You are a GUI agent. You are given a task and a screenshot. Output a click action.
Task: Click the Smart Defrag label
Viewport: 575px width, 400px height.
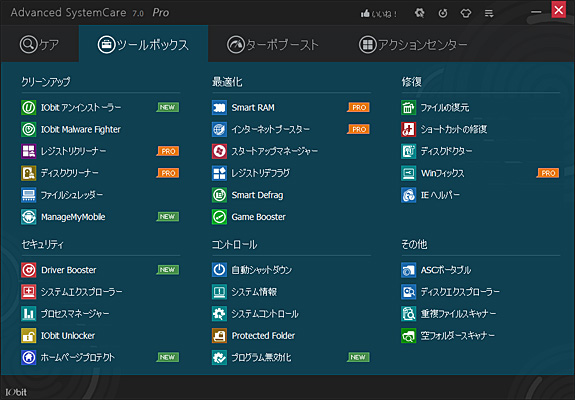coord(257,195)
